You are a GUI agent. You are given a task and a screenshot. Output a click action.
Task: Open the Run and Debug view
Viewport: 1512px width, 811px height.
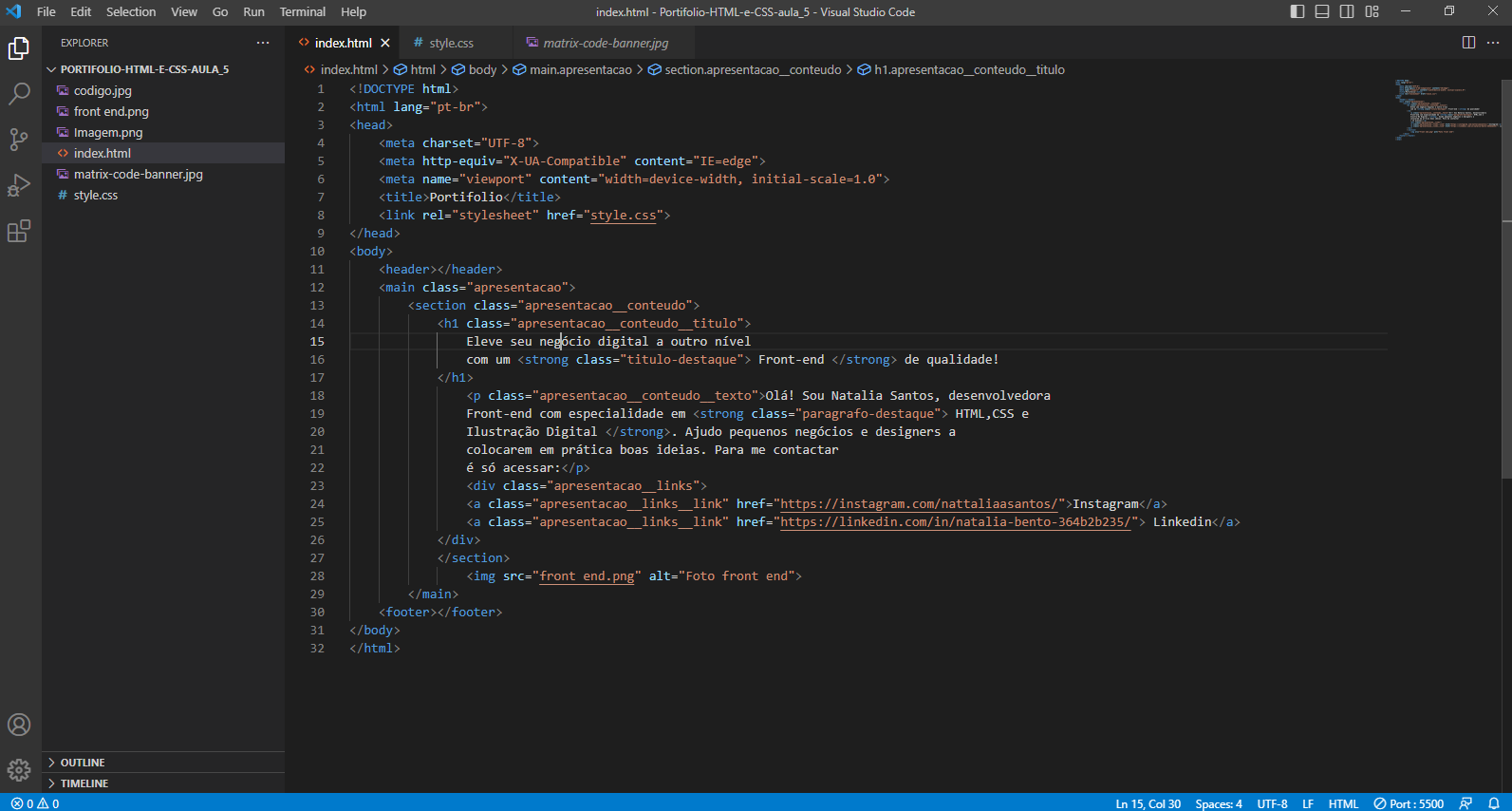click(19, 185)
